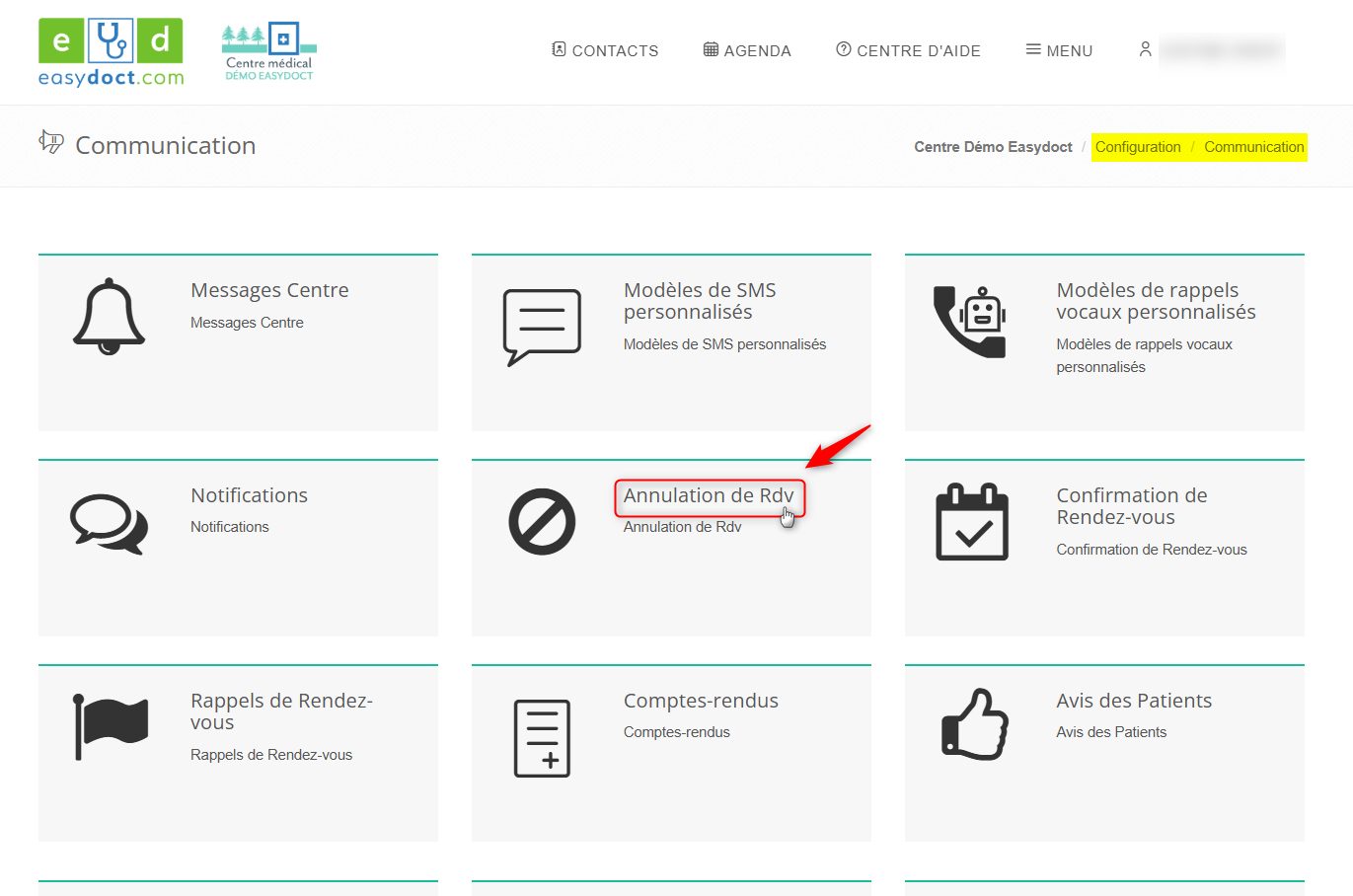Click the Centre médical Démo Easydoct logo

(x=268, y=52)
